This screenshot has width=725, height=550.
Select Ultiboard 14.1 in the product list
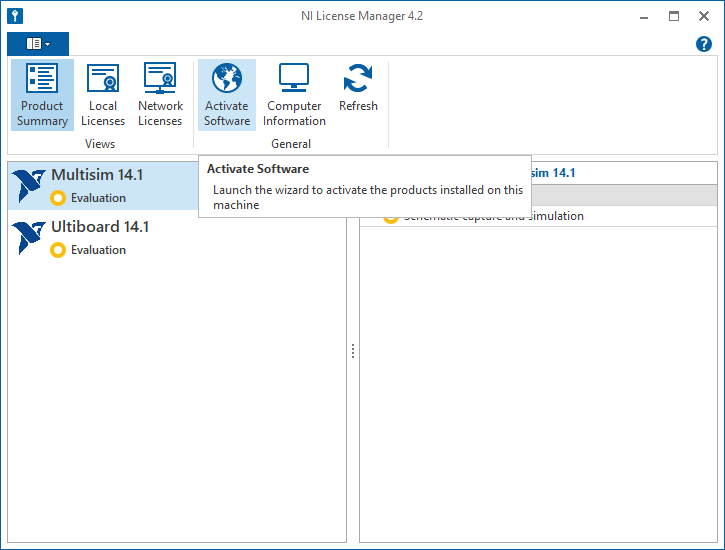tap(177, 238)
